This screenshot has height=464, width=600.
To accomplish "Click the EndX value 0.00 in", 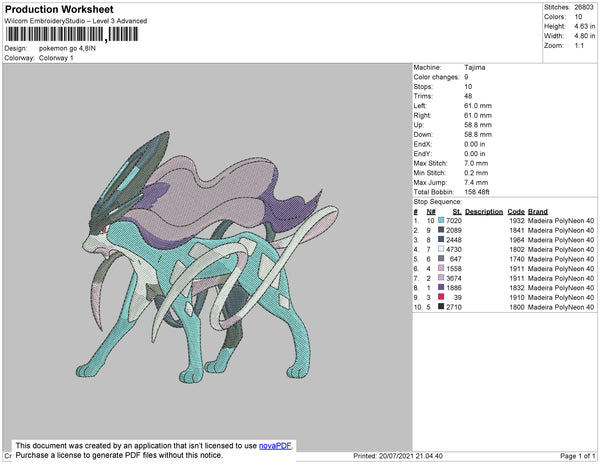I will tap(474, 144).
